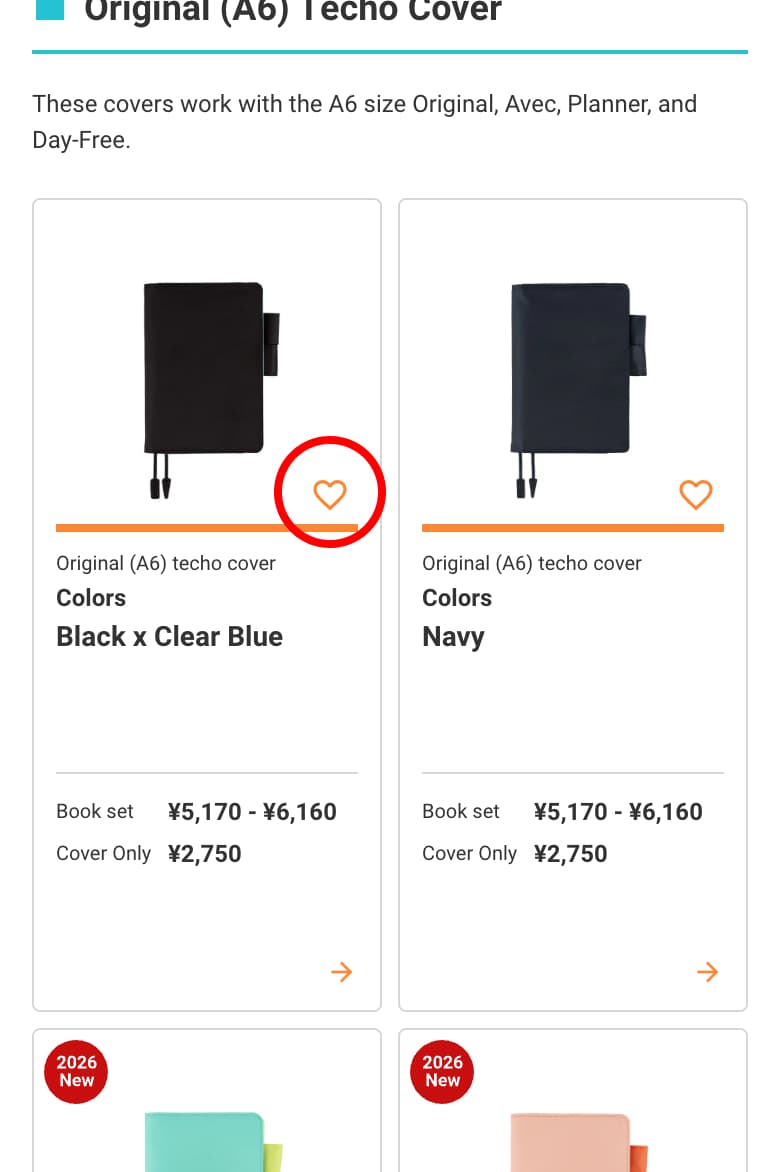
Task: Click the orange arrow on Navy card
Action: [x=708, y=972]
